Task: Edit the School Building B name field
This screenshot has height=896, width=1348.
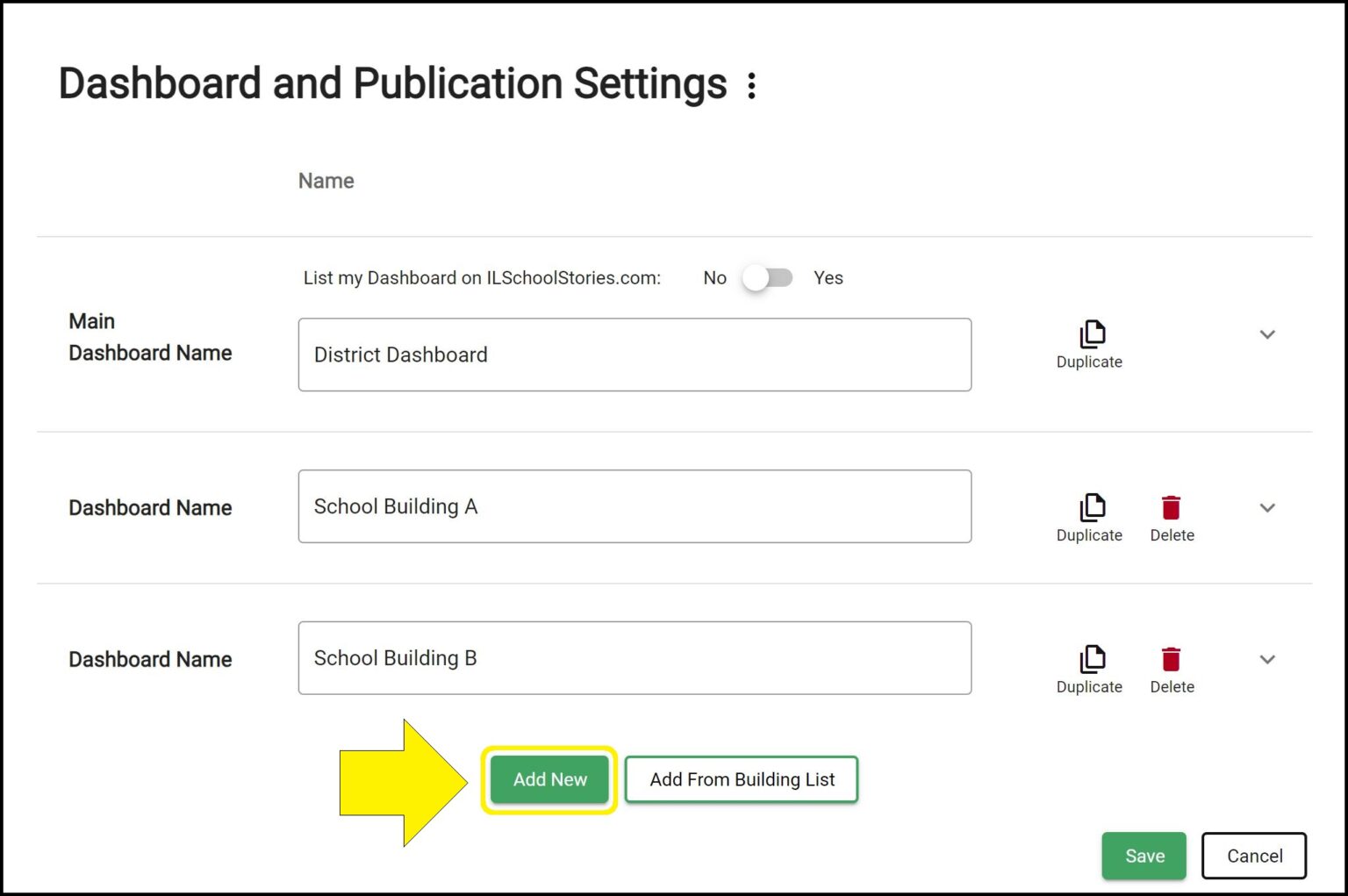Action: (634, 657)
